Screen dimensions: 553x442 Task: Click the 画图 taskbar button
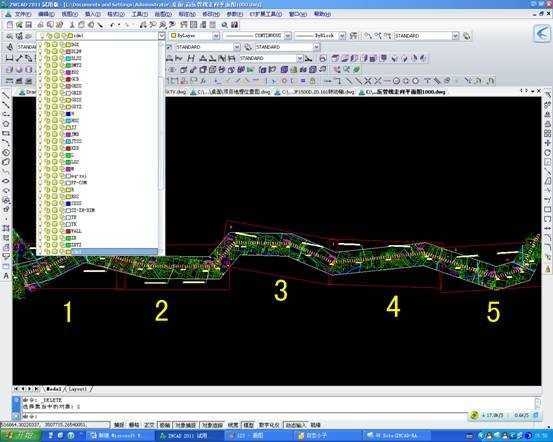(x=260, y=436)
